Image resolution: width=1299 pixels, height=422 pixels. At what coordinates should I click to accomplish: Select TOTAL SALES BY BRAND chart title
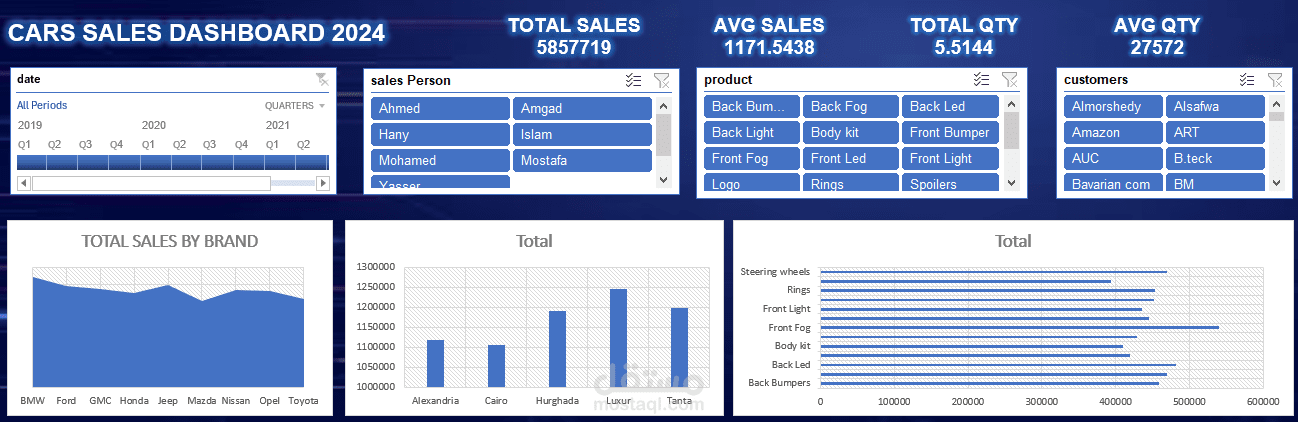point(170,241)
